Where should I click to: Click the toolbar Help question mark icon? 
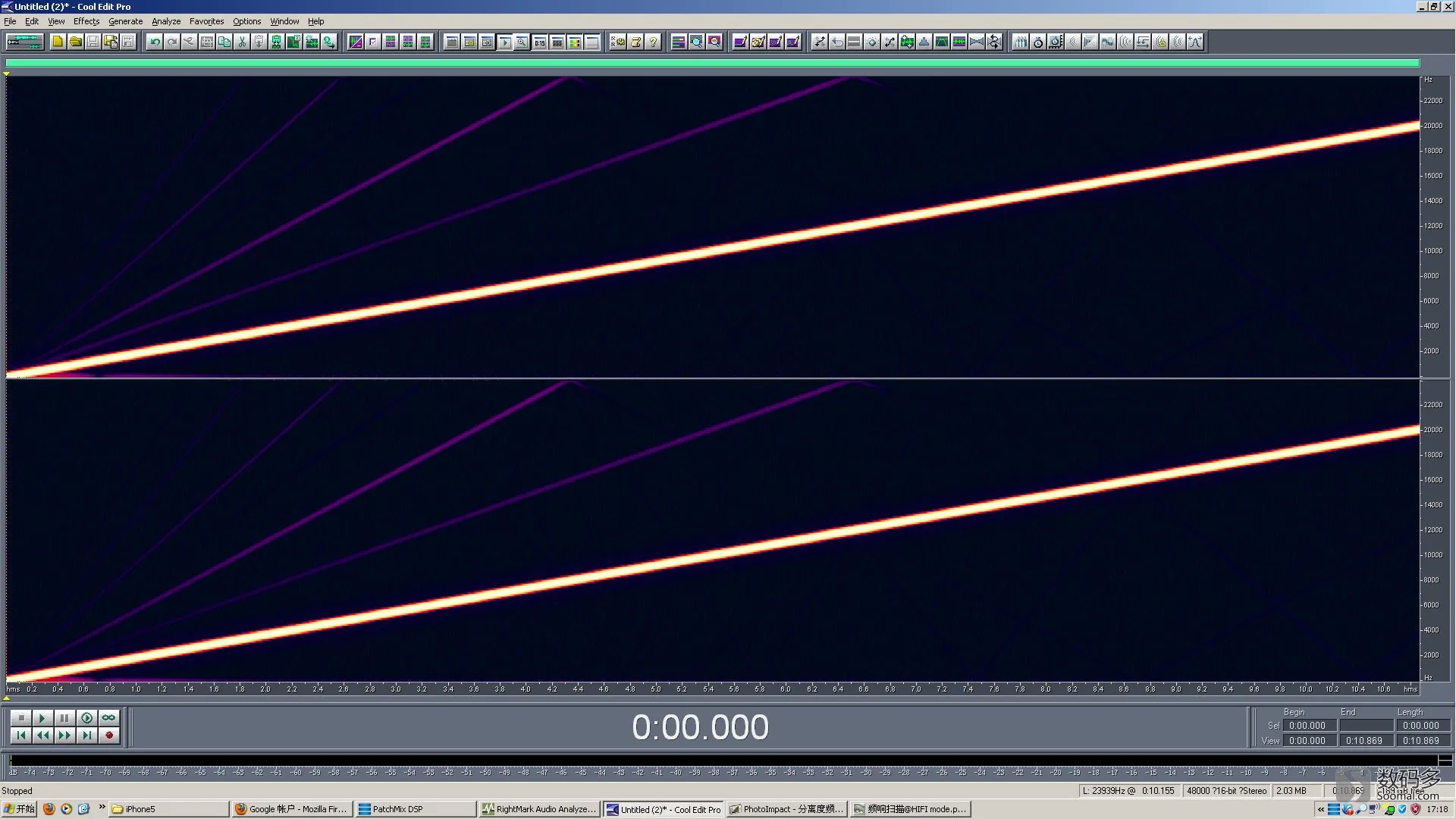coord(653,42)
